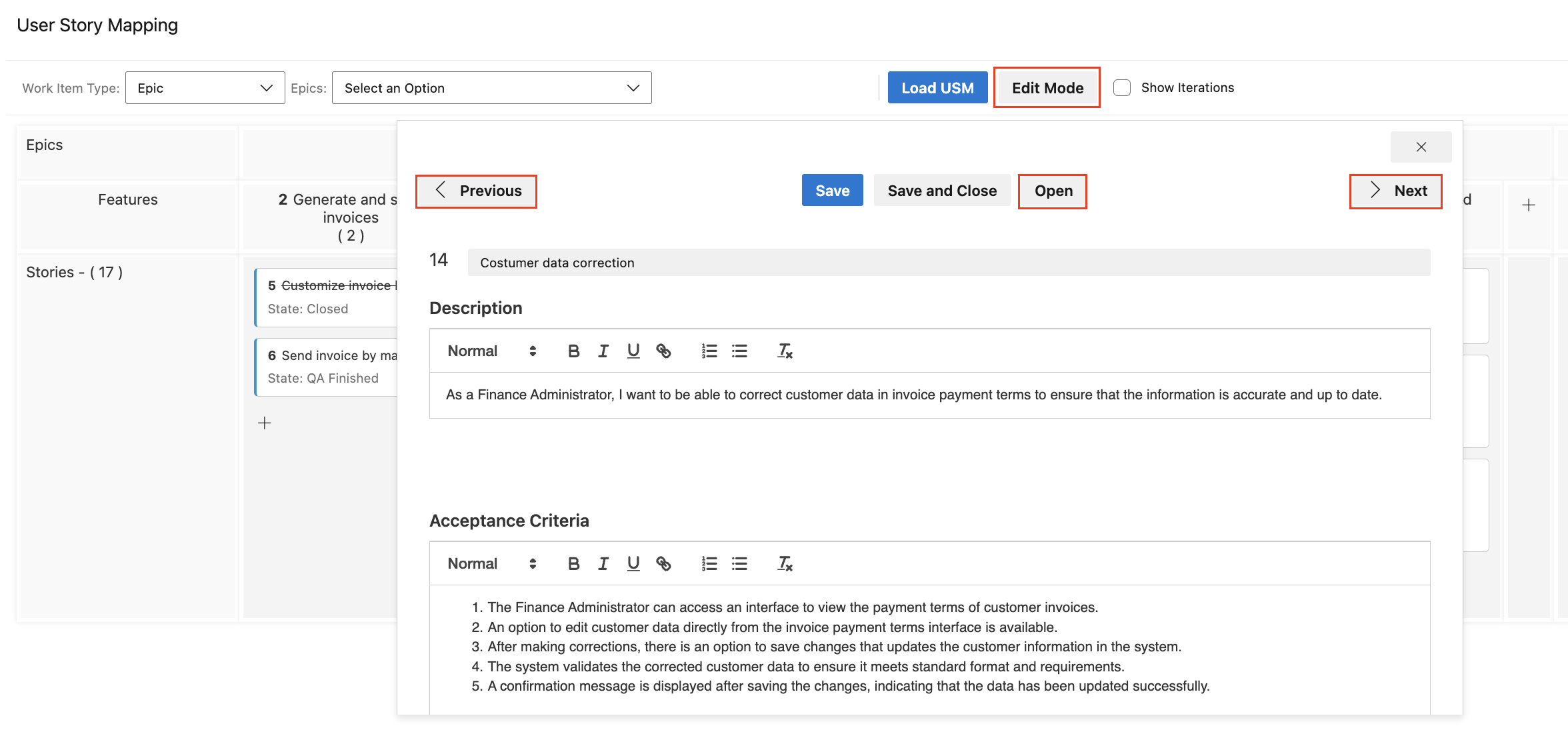Switch to Edit Mode
The image size is (1568, 744).
[1047, 87]
